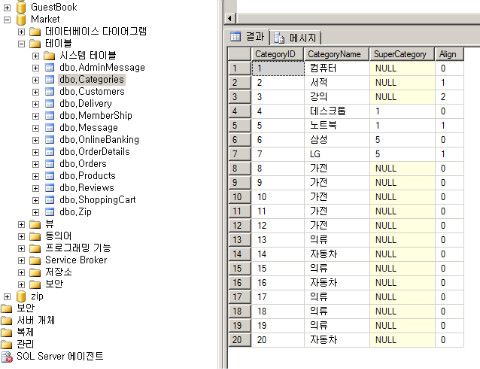The image size is (480, 369).
Task: Click the 관리 folder icon
Action: coord(6,344)
